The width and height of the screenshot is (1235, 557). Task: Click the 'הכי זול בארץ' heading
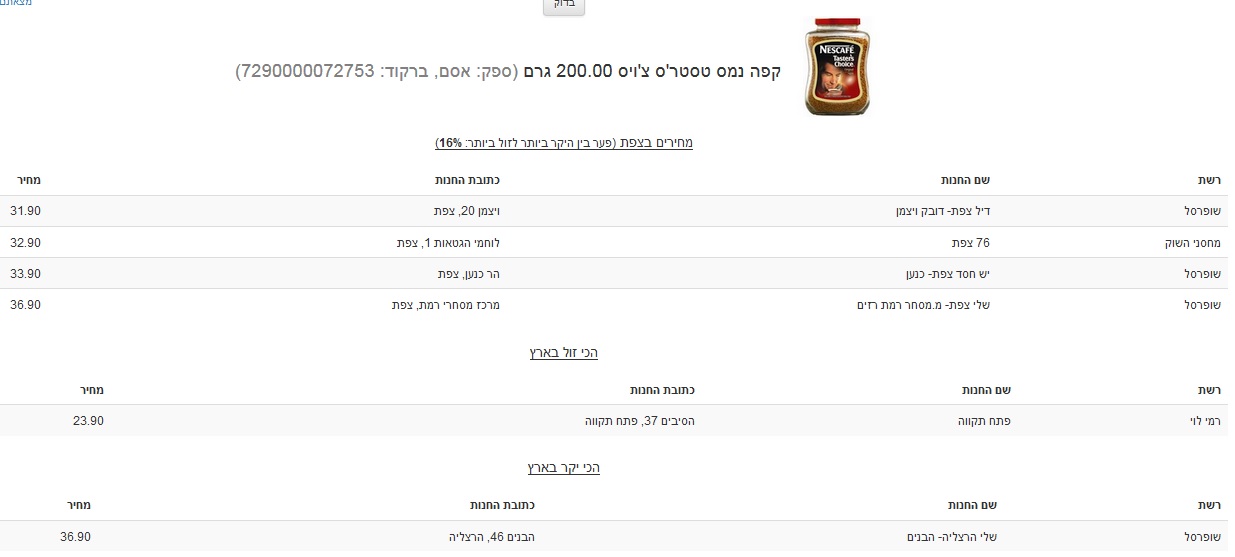[564, 353]
